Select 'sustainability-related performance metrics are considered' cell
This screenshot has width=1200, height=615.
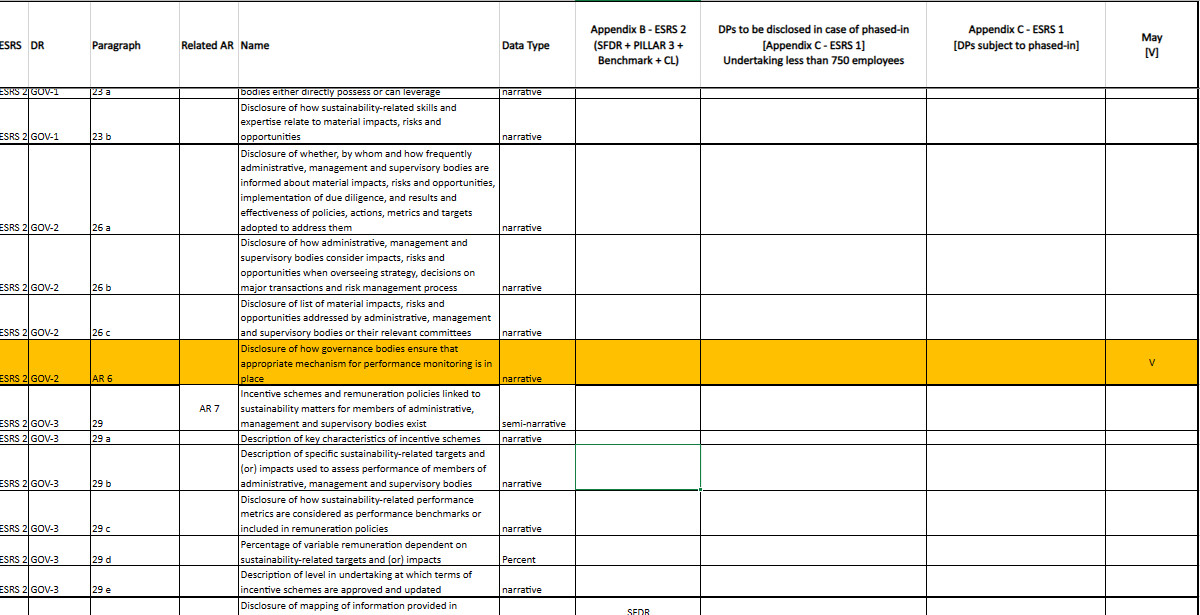coord(368,513)
